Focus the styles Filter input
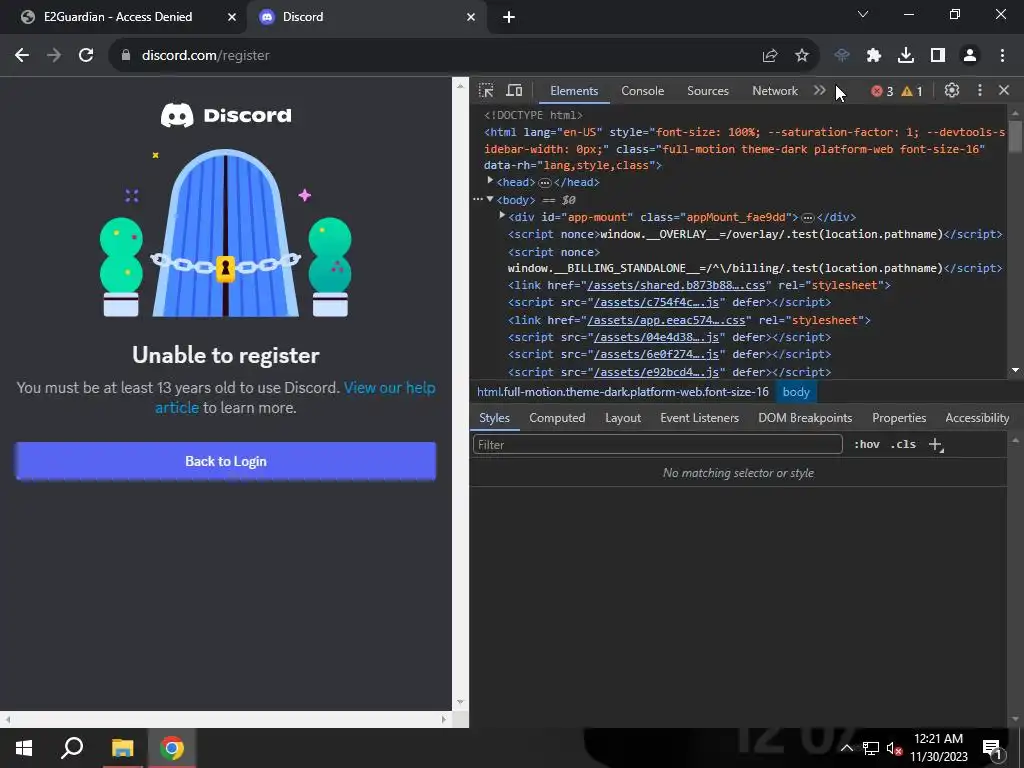Viewport: 1024px width, 768px height. (x=658, y=445)
